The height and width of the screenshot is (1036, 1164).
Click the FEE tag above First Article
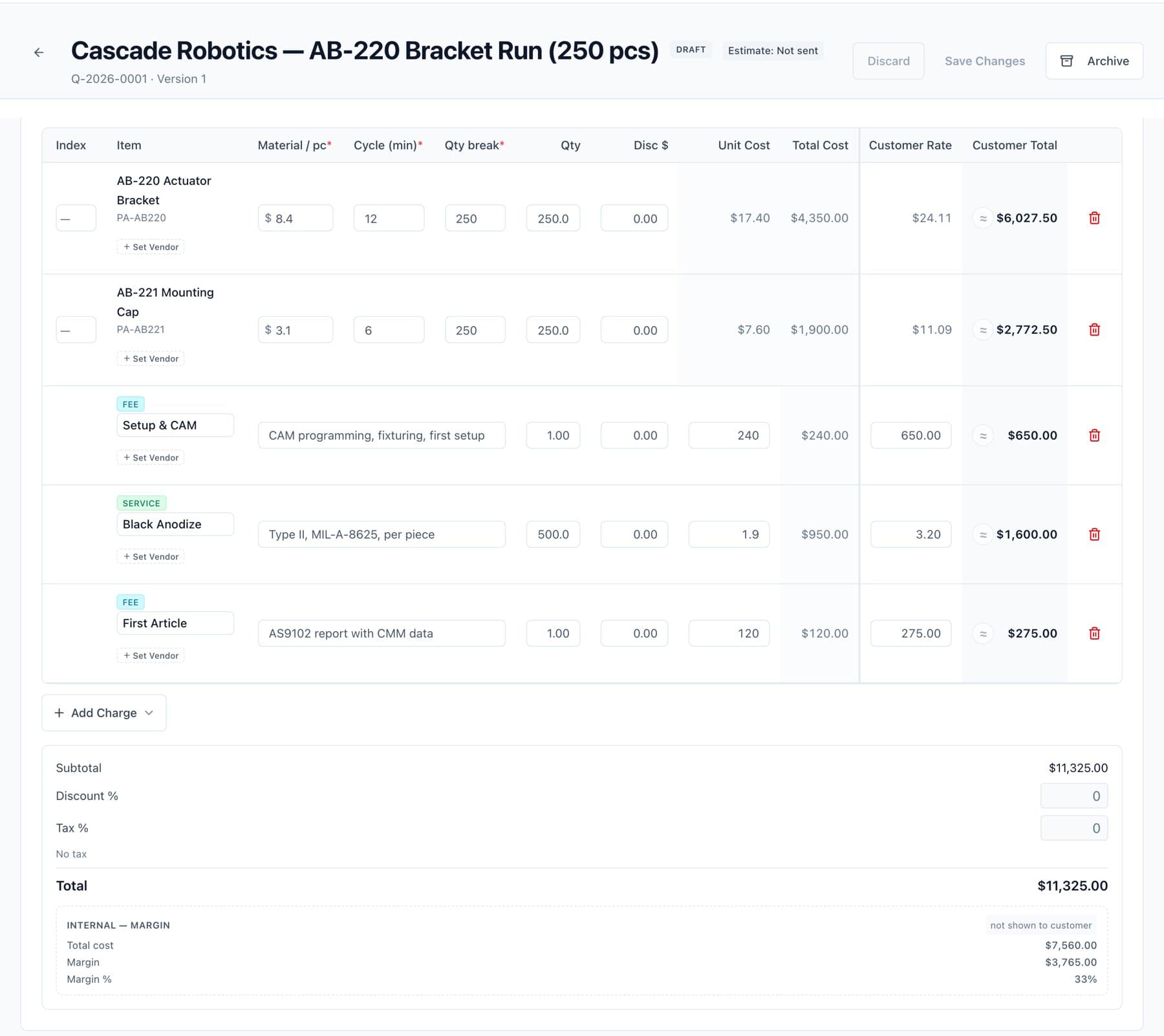[x=131, y=603]
